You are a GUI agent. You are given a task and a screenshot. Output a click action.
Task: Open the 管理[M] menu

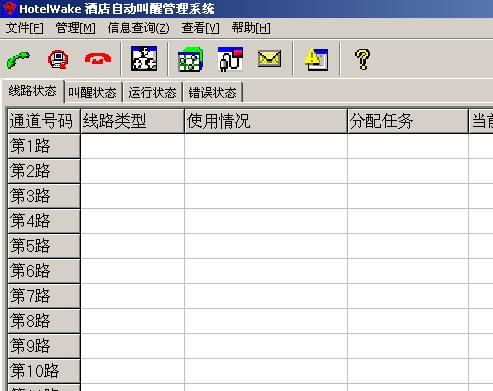(75, 28)
